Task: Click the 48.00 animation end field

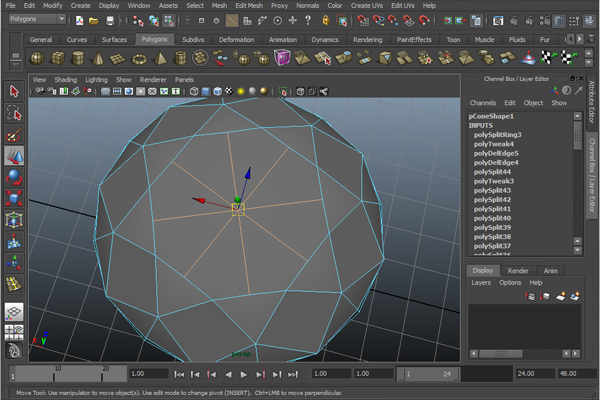Action: pyautogui.click(x=577, y=374)
